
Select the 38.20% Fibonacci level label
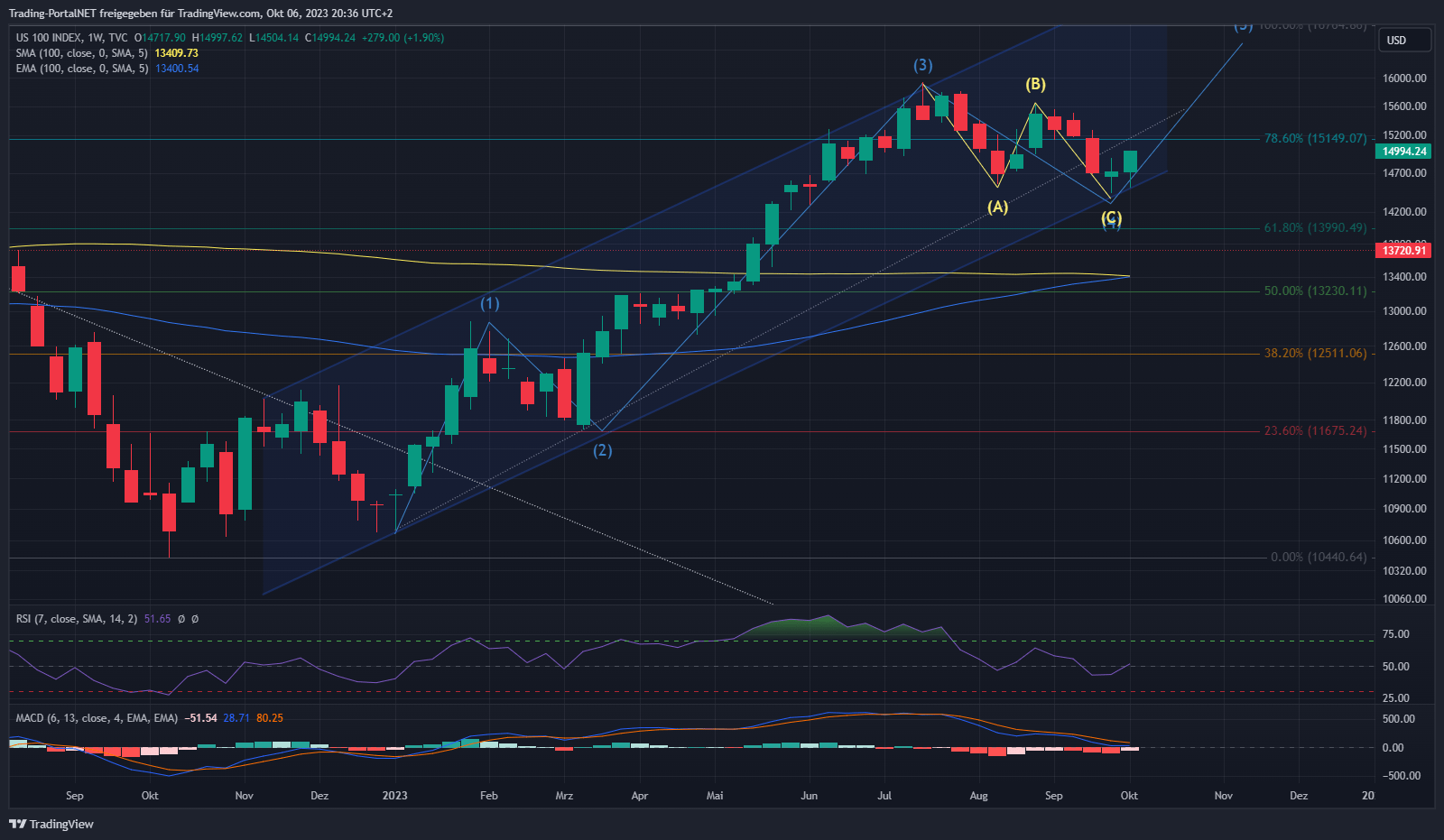[x=1315, y=354]
